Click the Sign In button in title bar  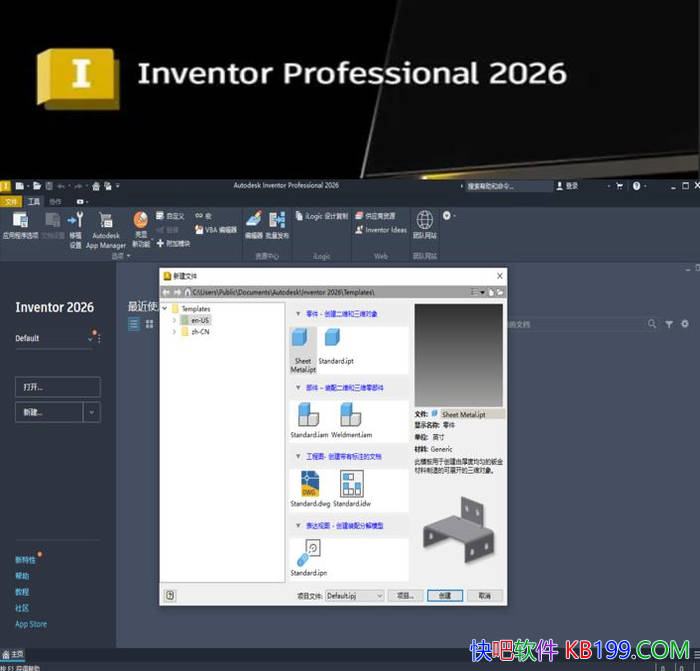[x=567, y=186]
